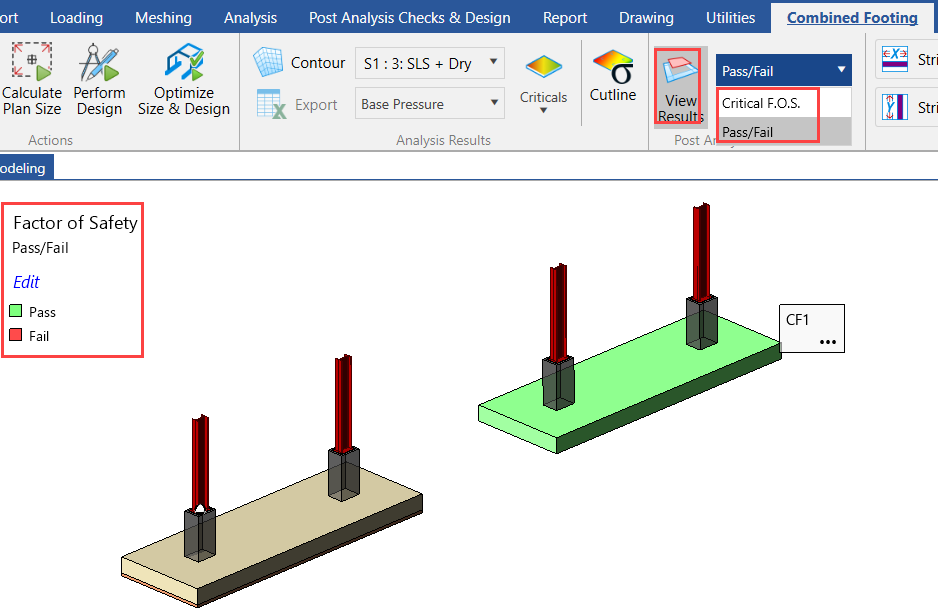This screenshot has height=616, width=938.
Task: Toggle the View Results button
Action: [680, 87]
